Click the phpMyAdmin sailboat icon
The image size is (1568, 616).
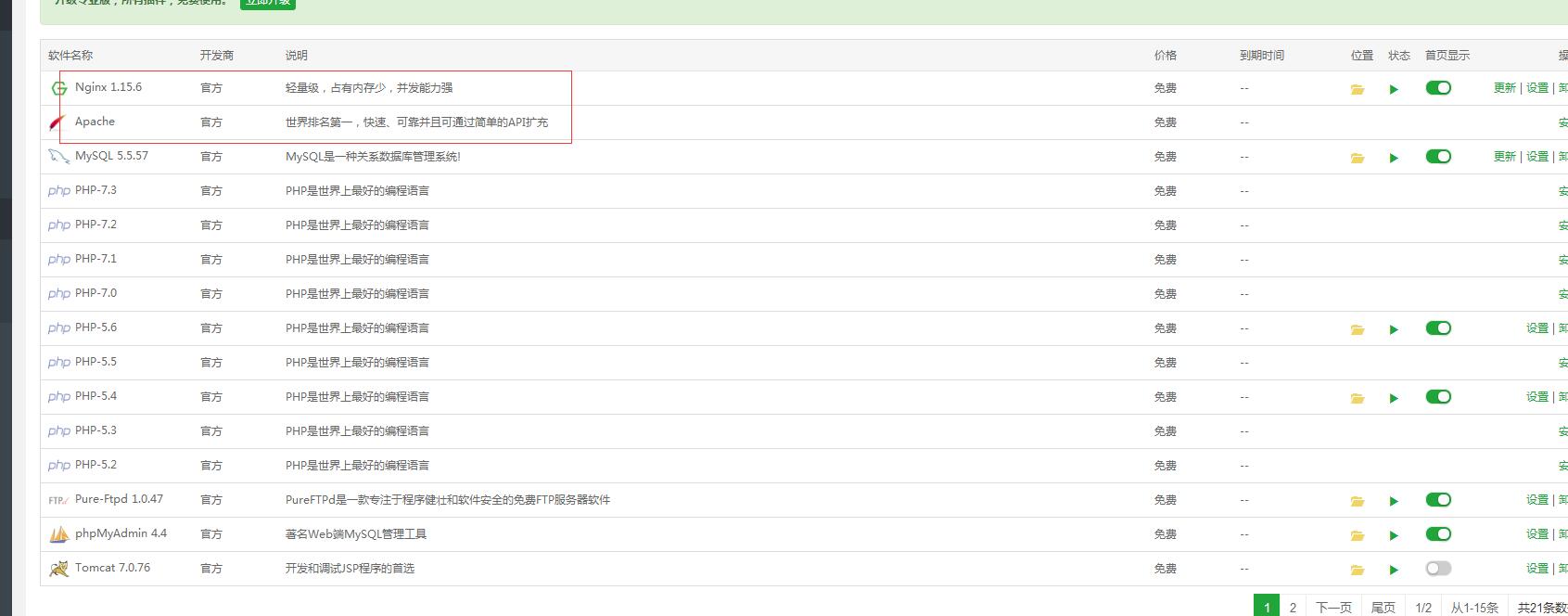click(x=58, y=534)
